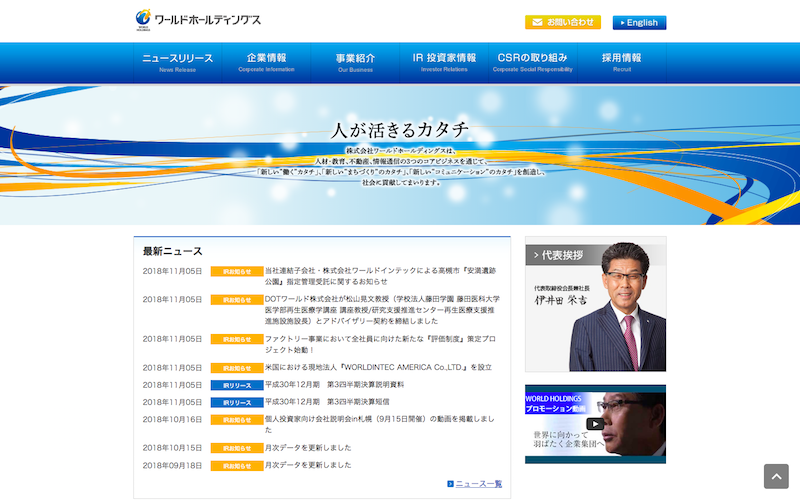800x500 pixels.
Task: Switch to the English site
Action: point(639,22)
